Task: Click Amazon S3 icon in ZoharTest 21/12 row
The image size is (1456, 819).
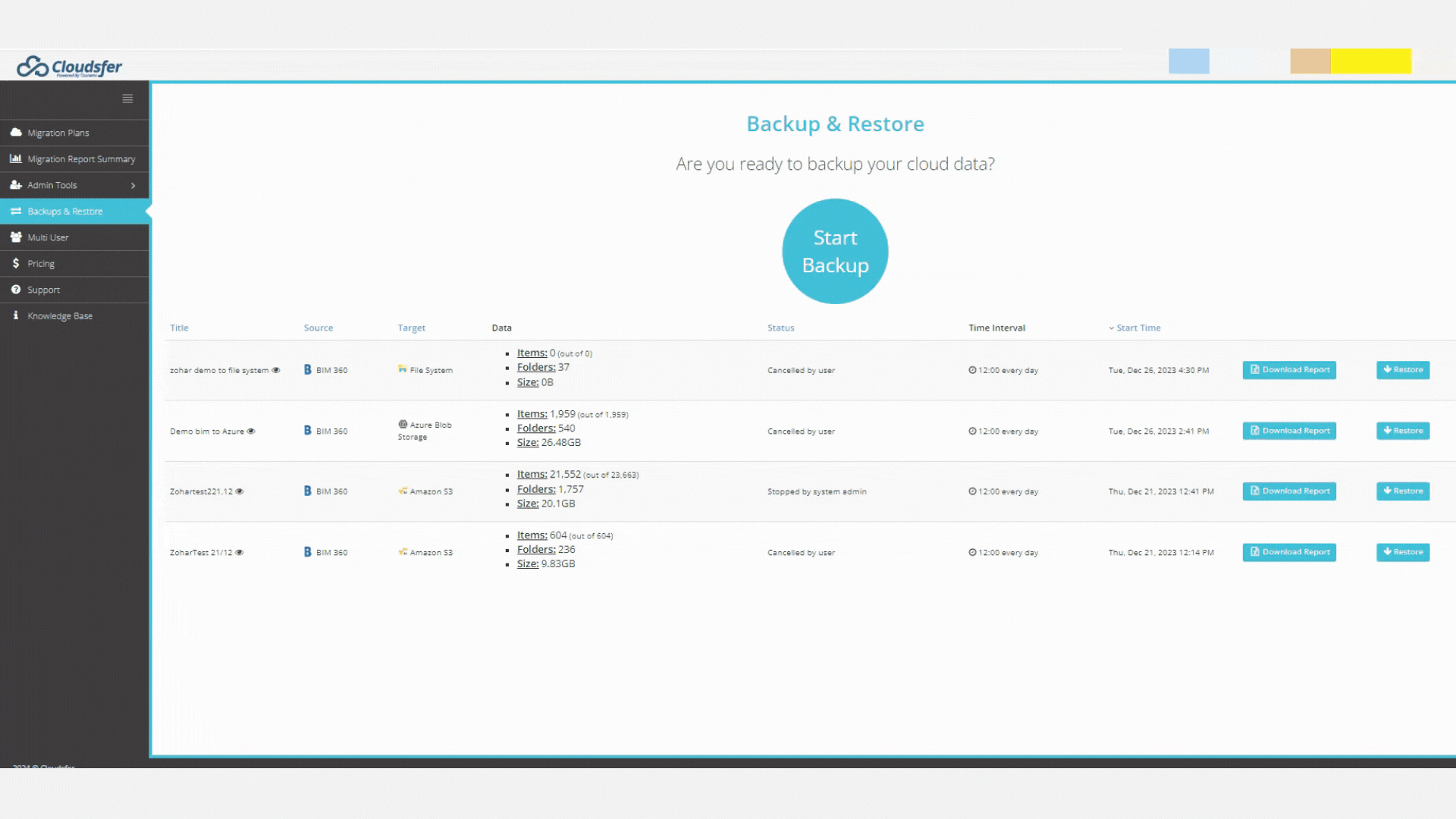Action: pos(403,551)
